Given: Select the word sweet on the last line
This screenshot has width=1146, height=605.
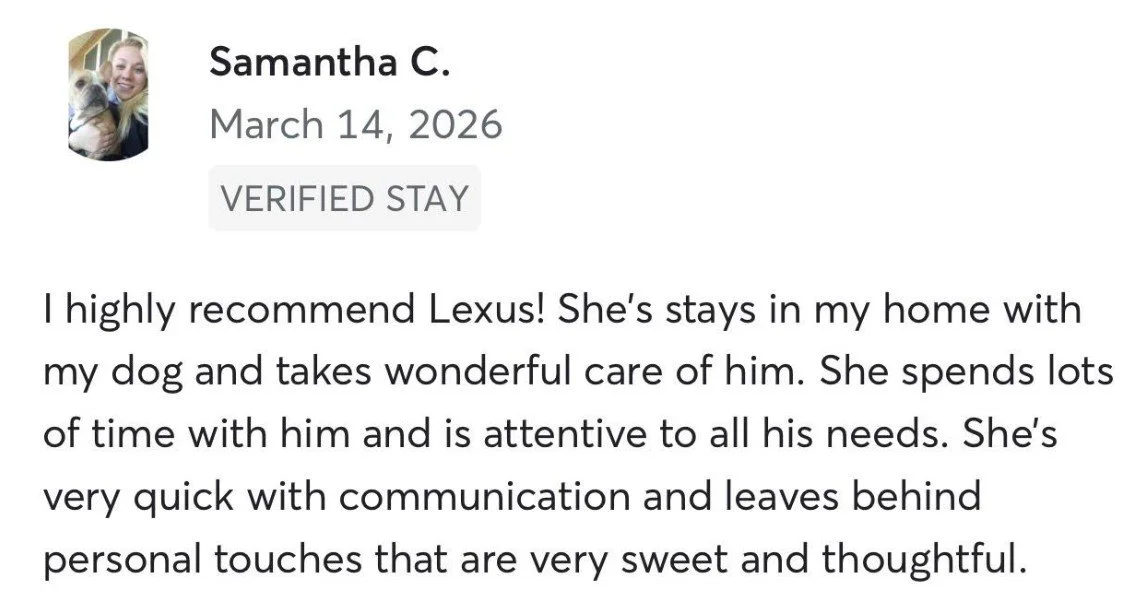Looking at the screenshot, I should click(675, 560).
